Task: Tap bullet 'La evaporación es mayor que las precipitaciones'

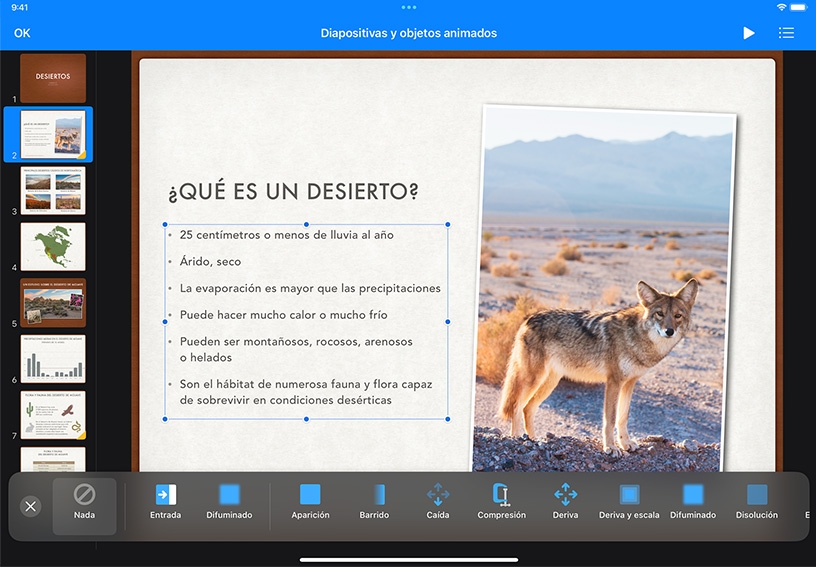Action: (x=310, y=288)
